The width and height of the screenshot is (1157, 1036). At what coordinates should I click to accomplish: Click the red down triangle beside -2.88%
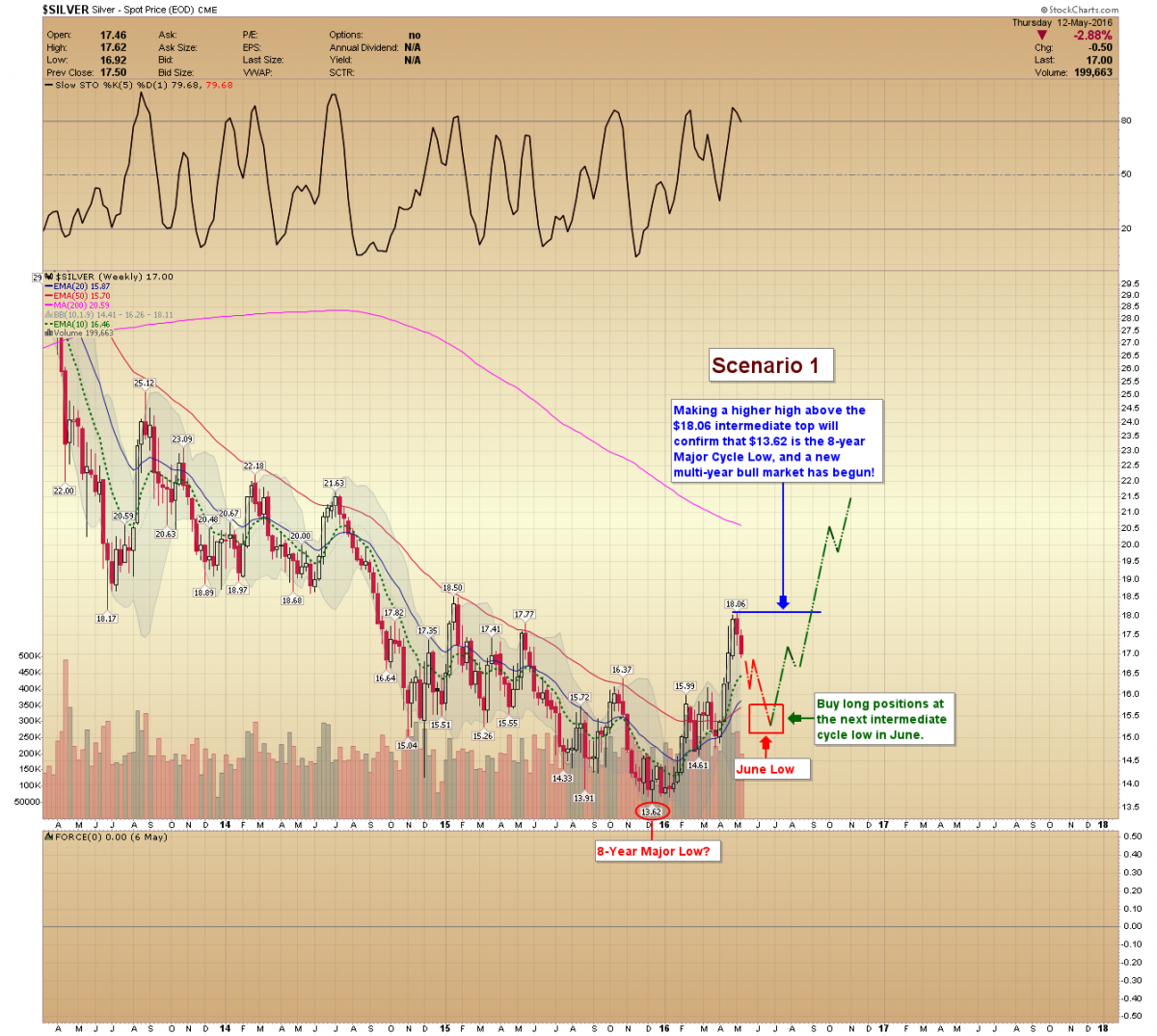tap(1041, 36)
